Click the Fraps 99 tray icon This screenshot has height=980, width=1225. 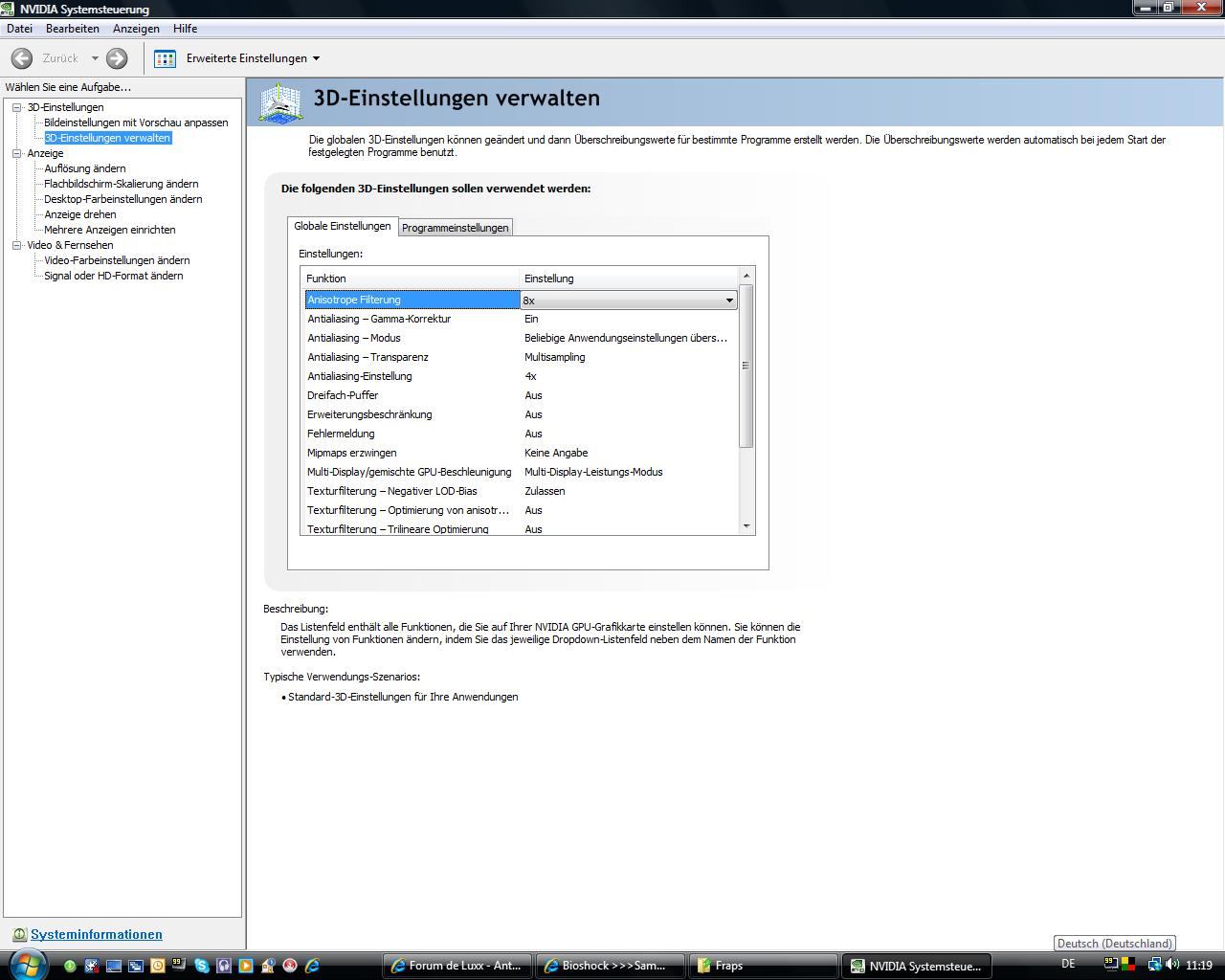[1111, 964]
